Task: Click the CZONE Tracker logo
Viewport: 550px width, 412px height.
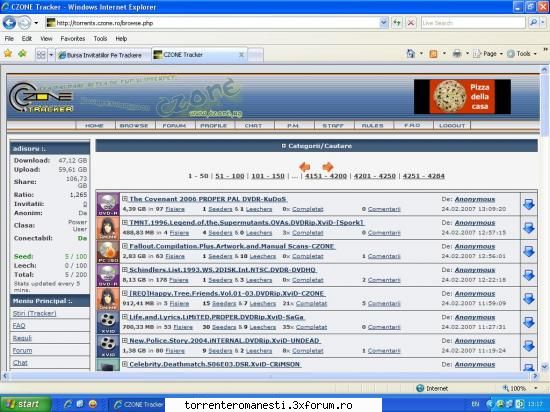Action: (41, 98)
